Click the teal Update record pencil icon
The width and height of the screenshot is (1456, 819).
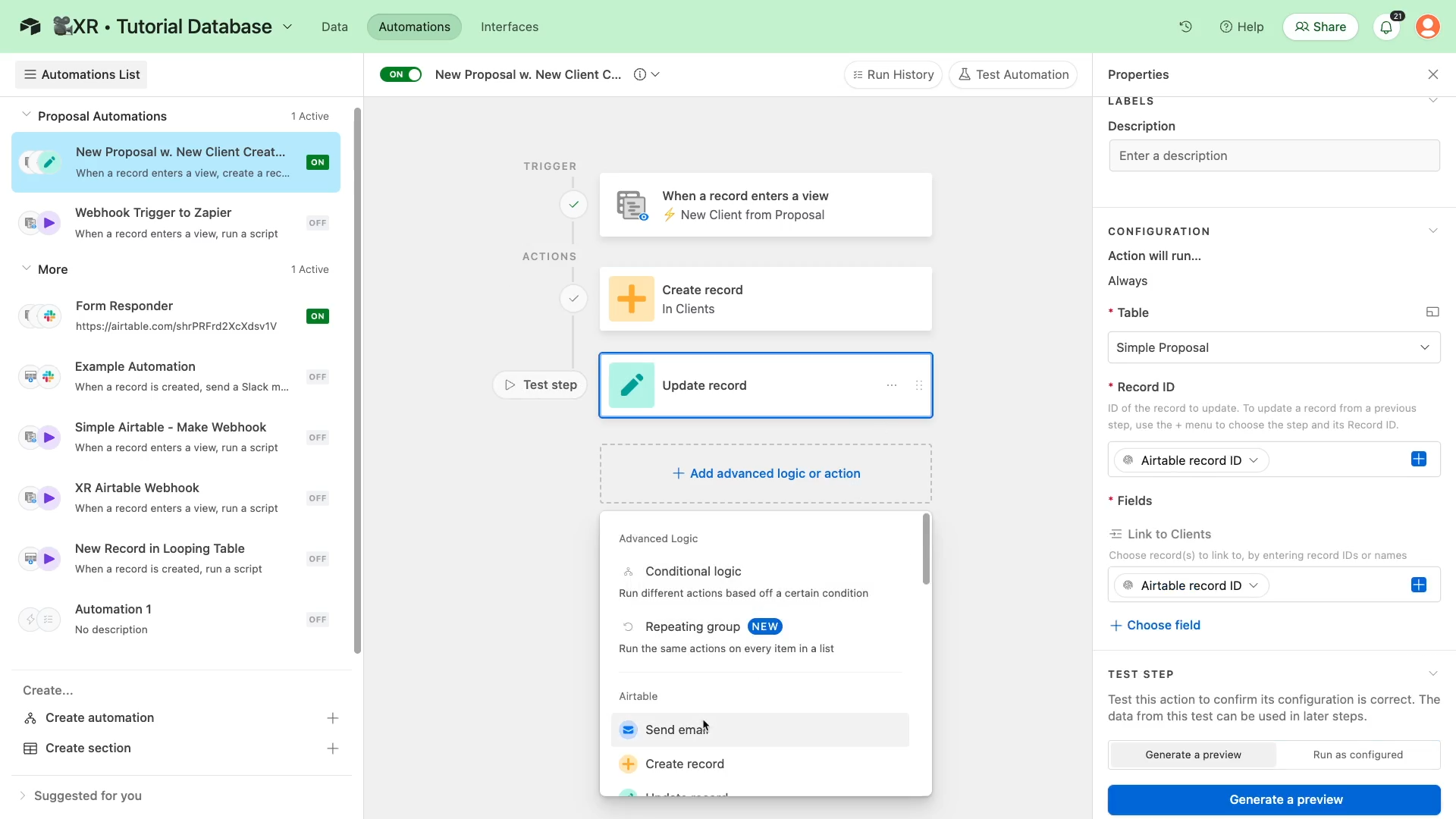click(632, 385)
